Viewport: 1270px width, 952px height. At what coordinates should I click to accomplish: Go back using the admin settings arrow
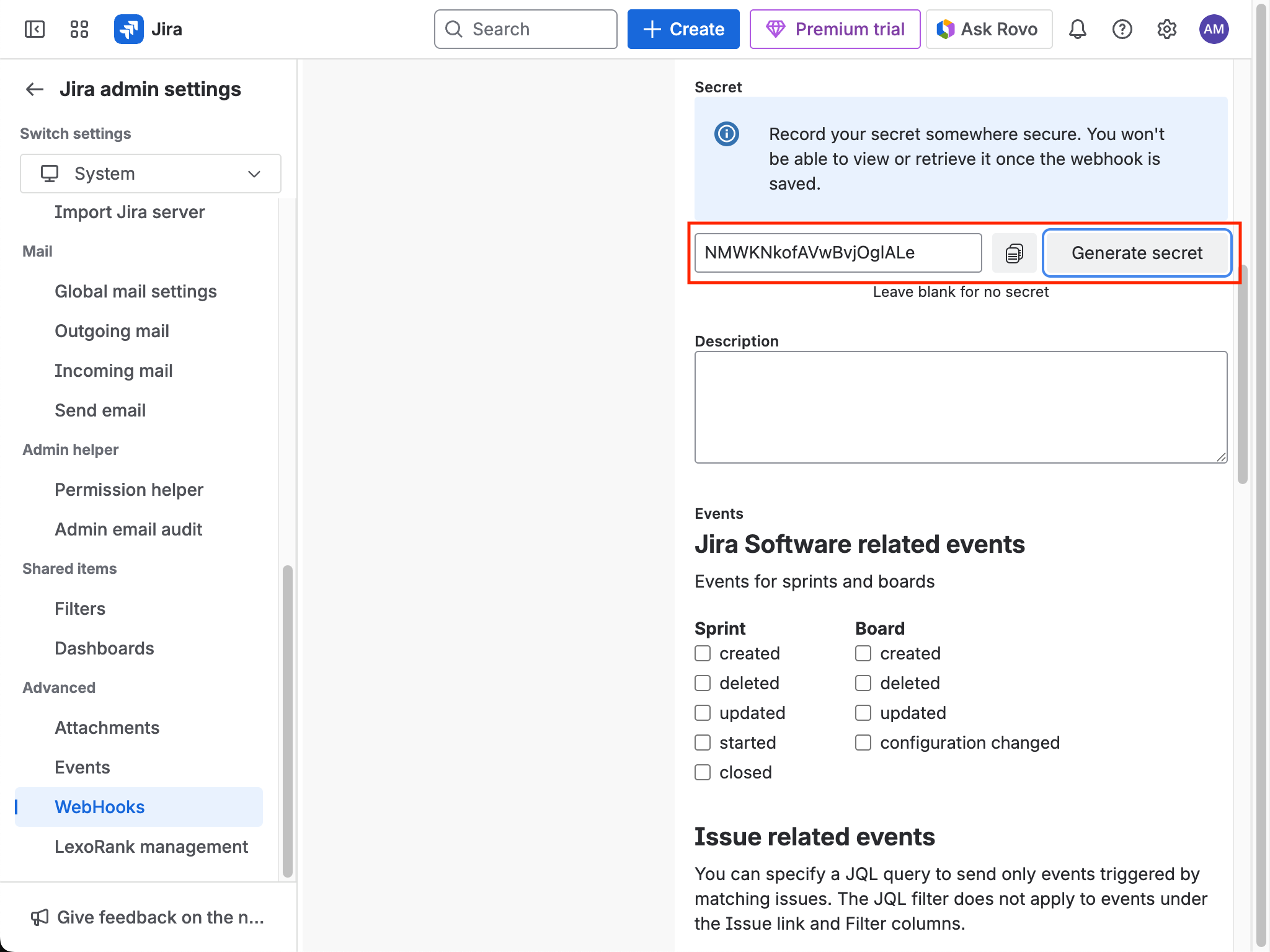coord(34,89)
